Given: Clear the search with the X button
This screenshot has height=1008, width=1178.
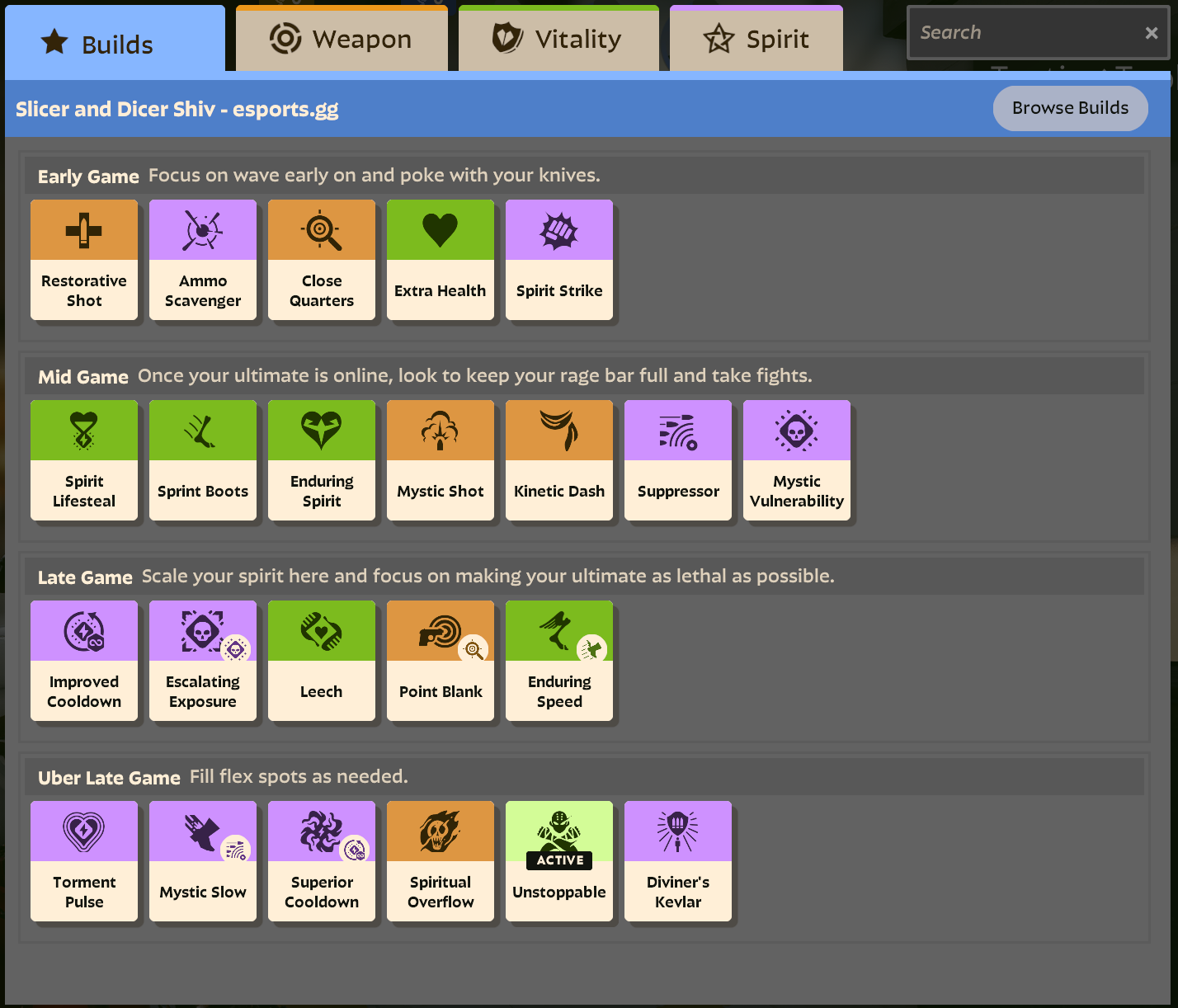Looking at the screenshot, I should [x=1151, y=33].
